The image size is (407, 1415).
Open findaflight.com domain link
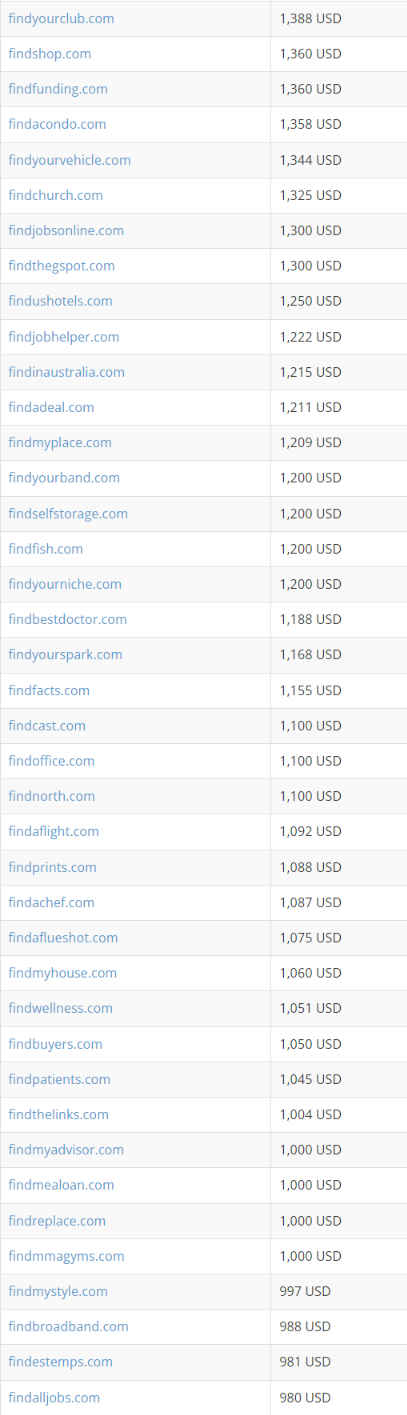[x=54, y=831]
